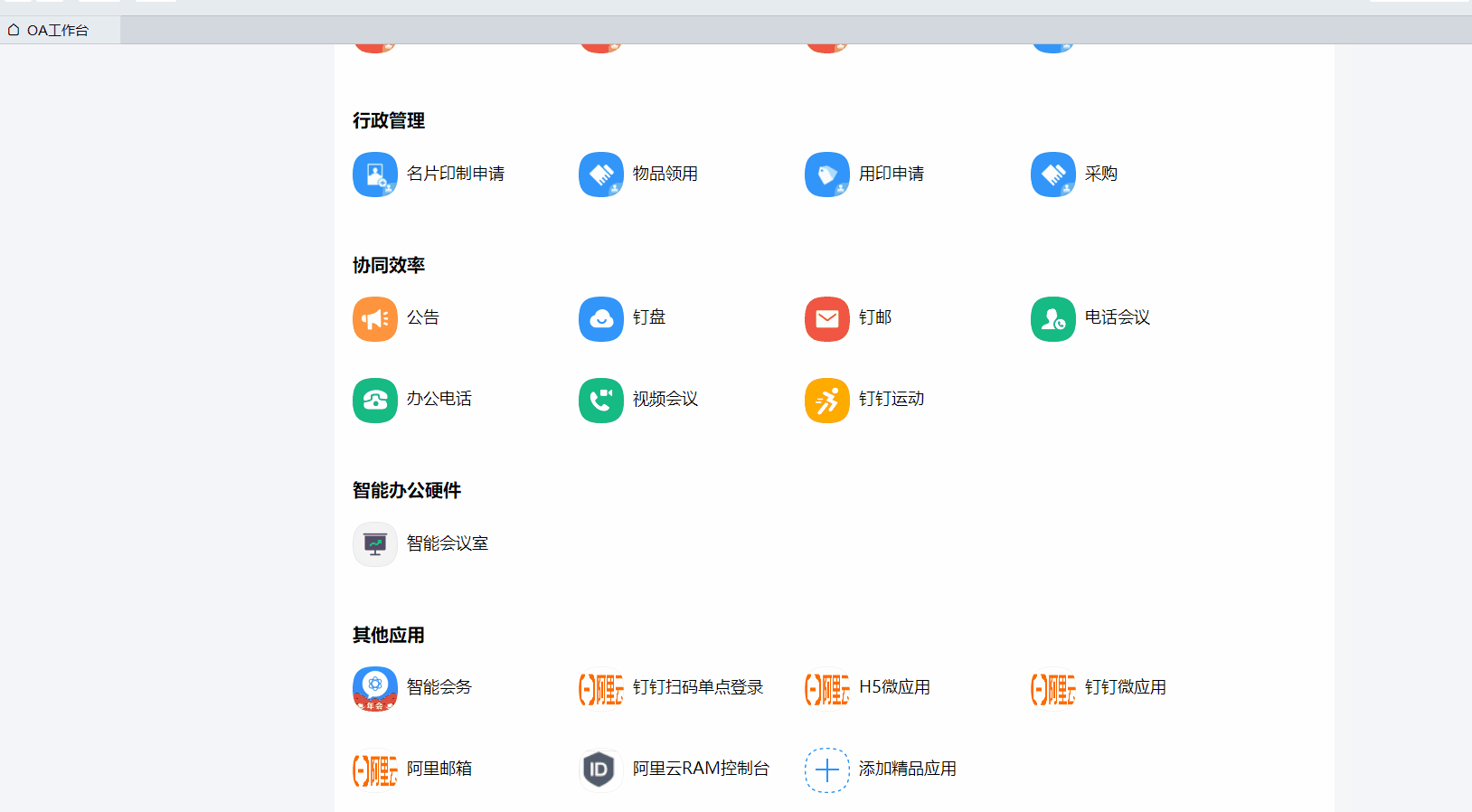The image size is (1472, 812).
Task: Click the 电话会议 text label
Action: click(1118, 317)
